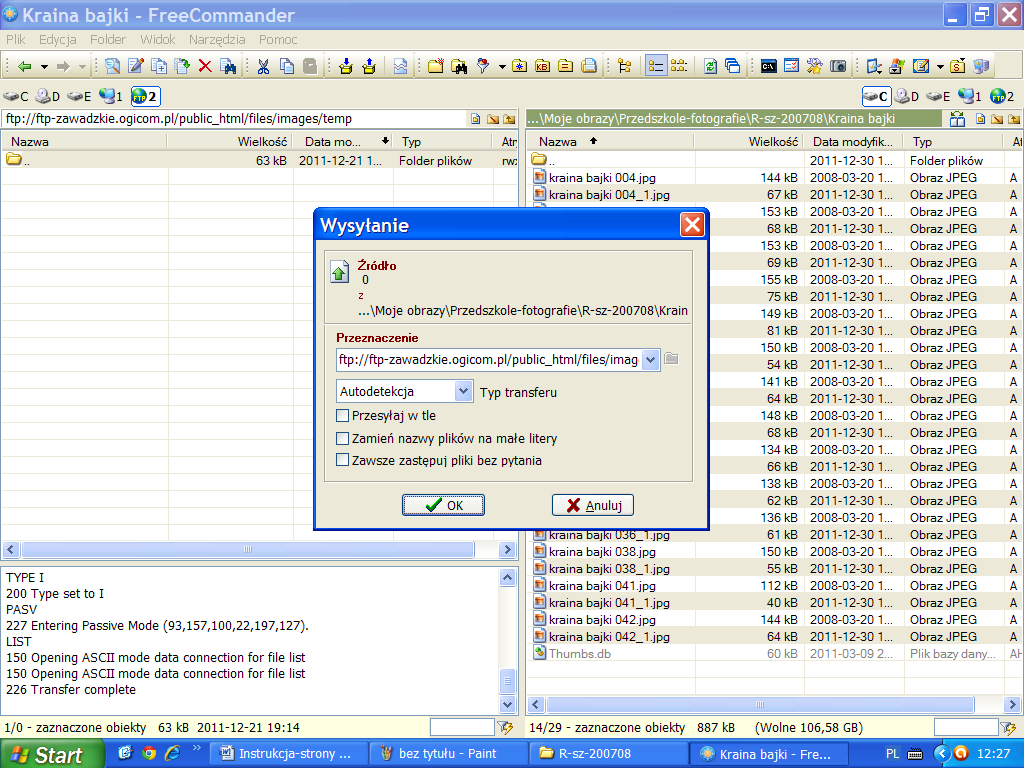Open the Widok menu
The height and width of the screenshot is (768, 1024).
point(157,39)
